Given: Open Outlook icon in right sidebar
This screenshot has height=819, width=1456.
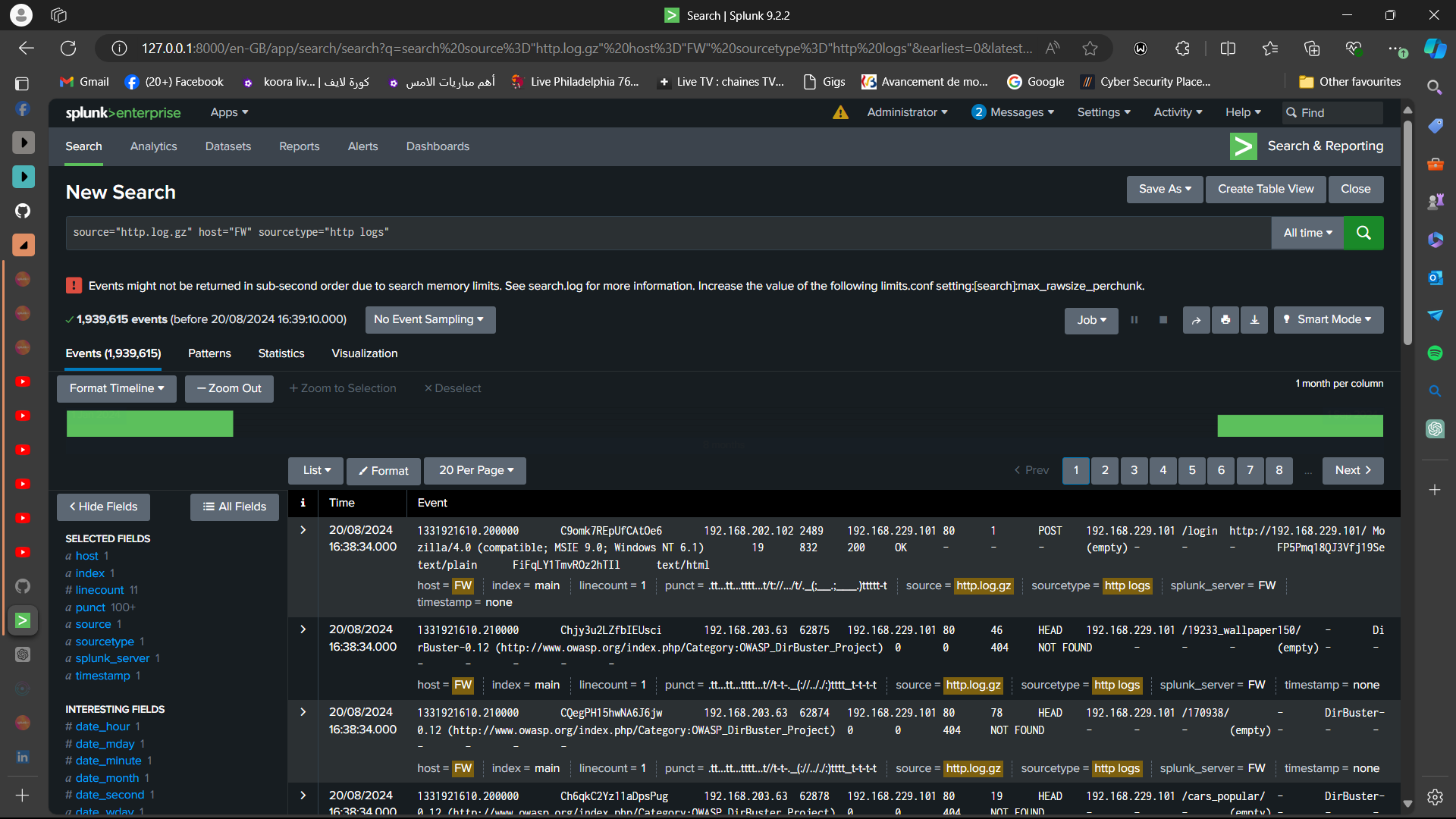Looking at the screenshot, I should click(x=1435, y=278).
